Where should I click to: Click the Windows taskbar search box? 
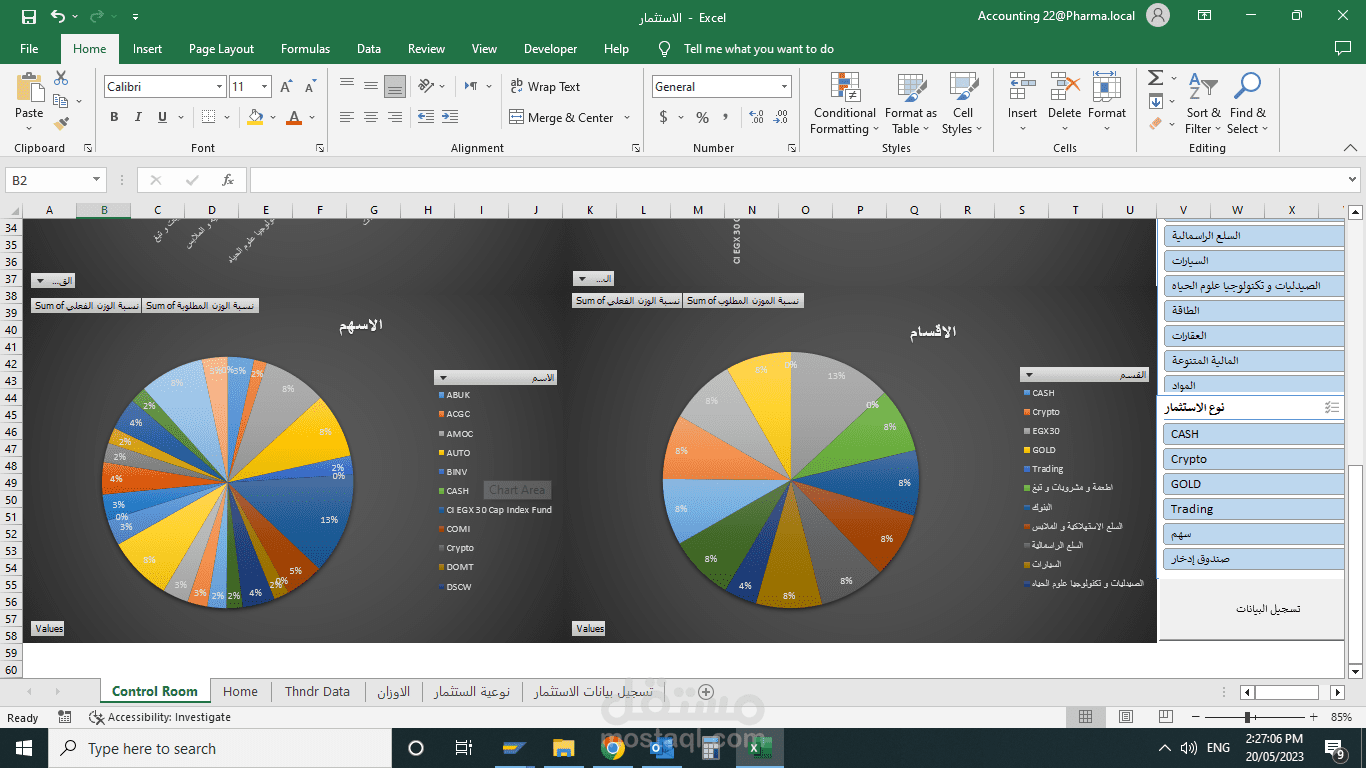218,748
